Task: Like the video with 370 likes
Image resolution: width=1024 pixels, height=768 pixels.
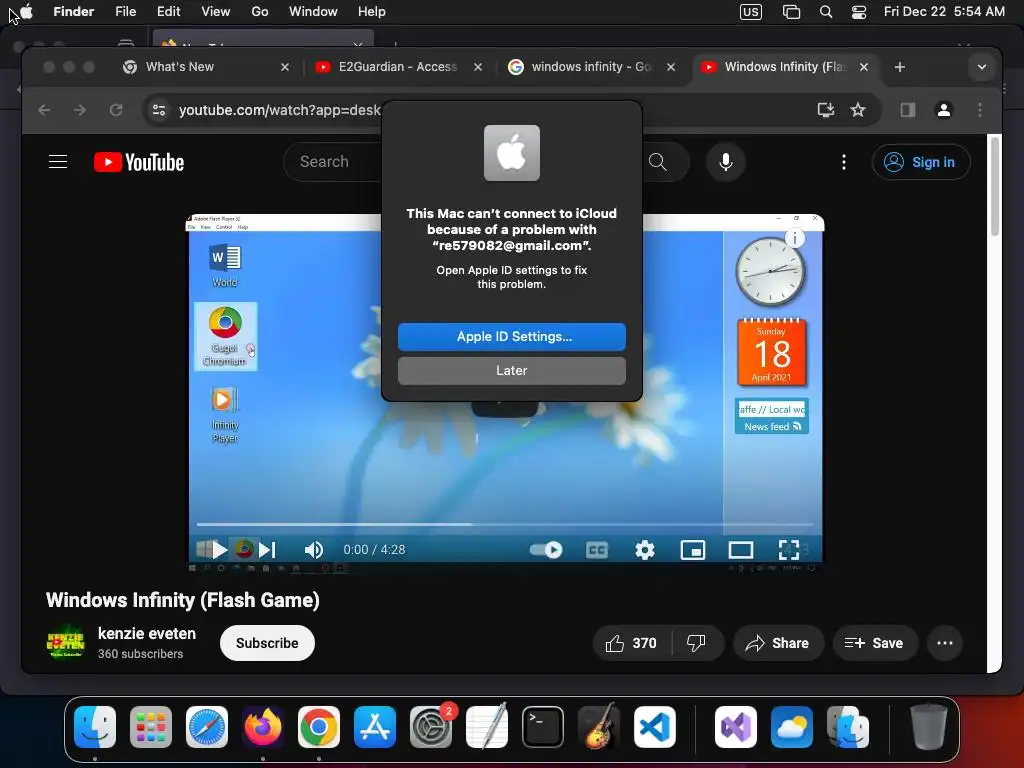Action: point(630,643)
